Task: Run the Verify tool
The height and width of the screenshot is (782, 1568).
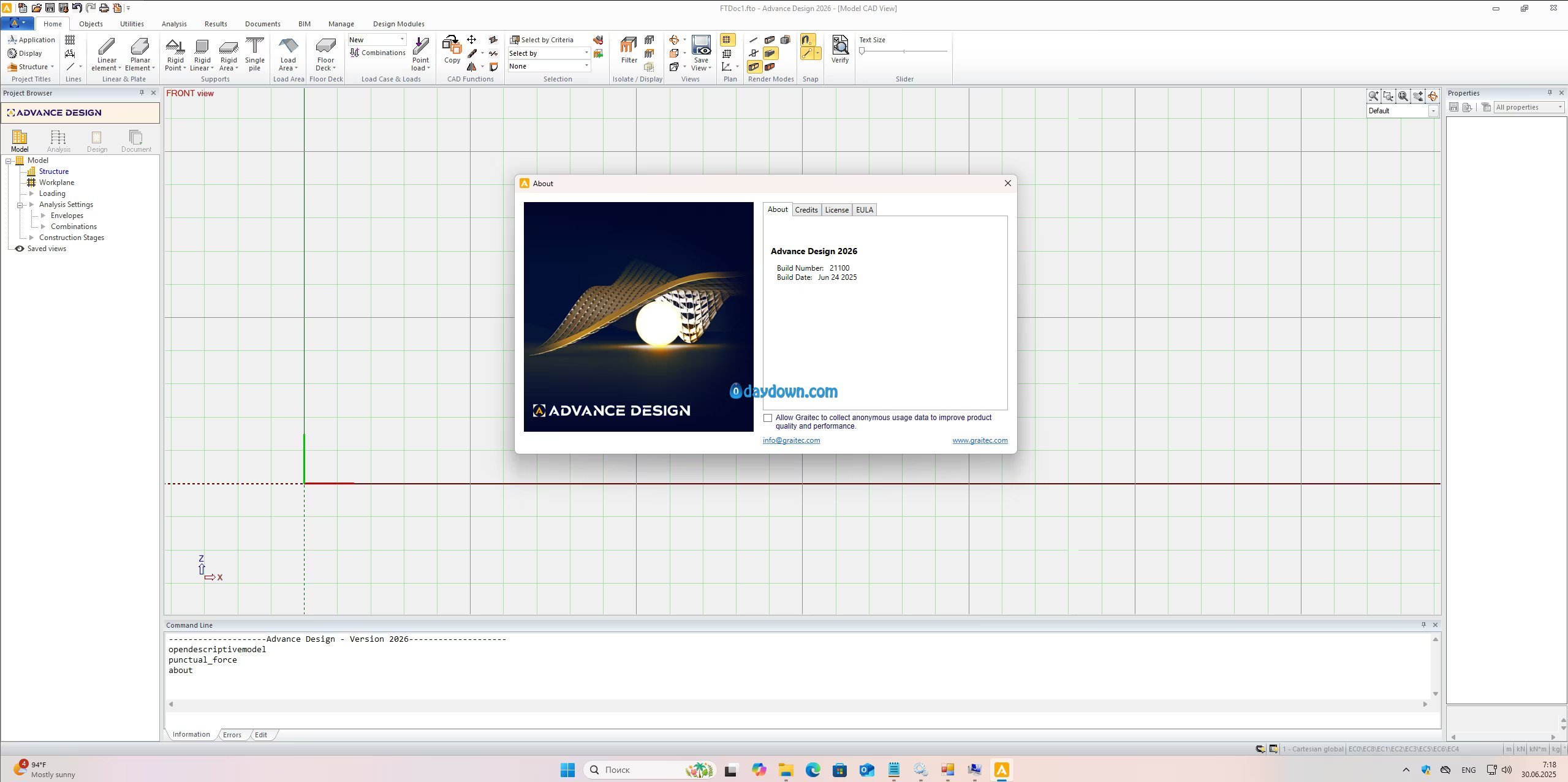Action: coord(840,50)
